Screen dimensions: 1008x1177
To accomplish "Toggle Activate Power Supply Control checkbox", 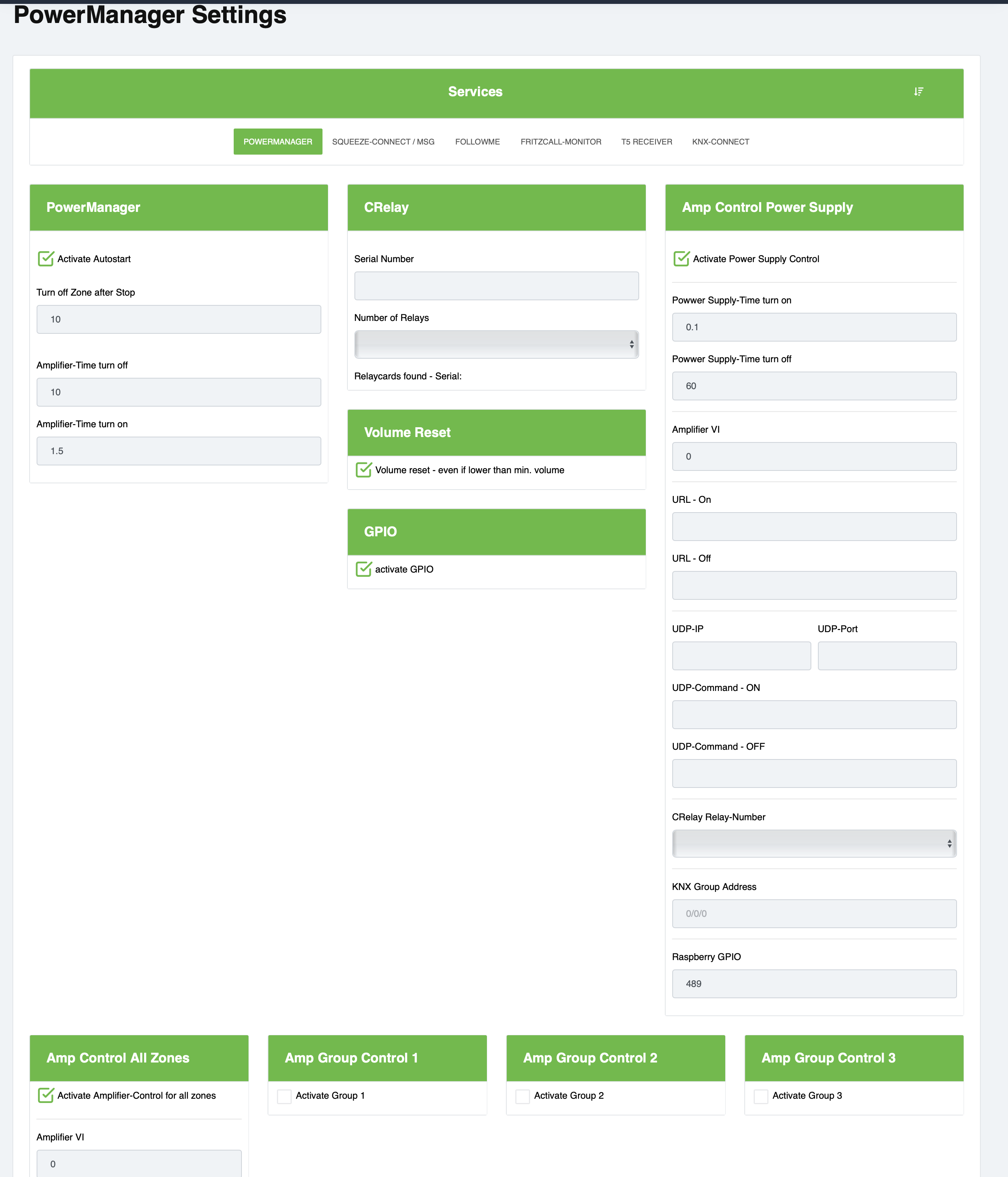I will pyautogui.click(x=681, y=259).
